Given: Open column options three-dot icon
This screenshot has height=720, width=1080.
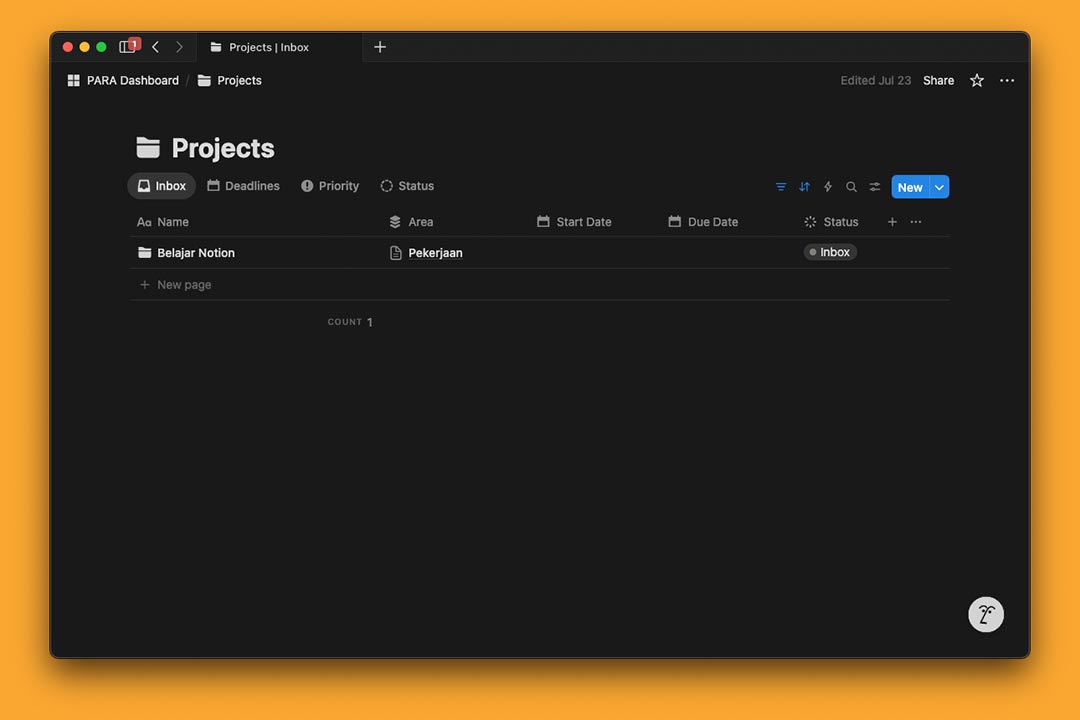Looking at the screenshot, I should click(x=915, y=222).
